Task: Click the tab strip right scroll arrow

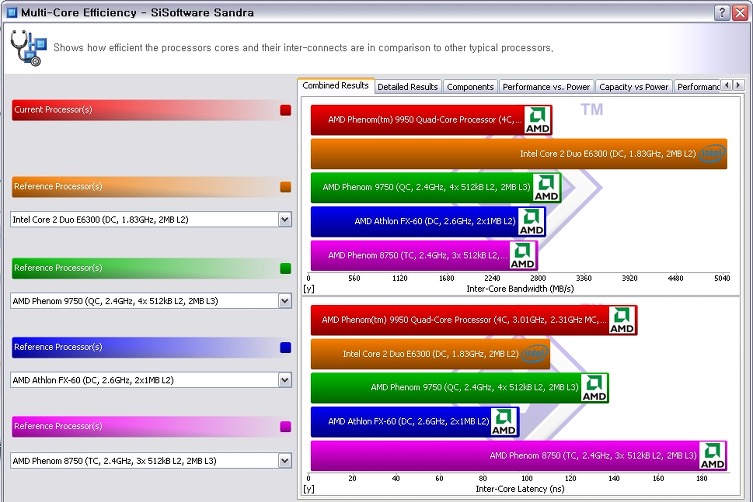Action: click(739, 85)
